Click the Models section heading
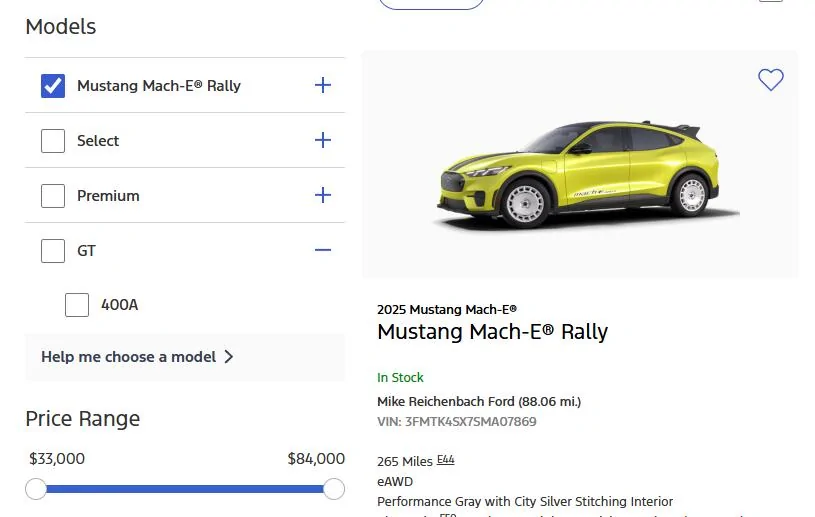815x517 pixels. tap(61, 26)
